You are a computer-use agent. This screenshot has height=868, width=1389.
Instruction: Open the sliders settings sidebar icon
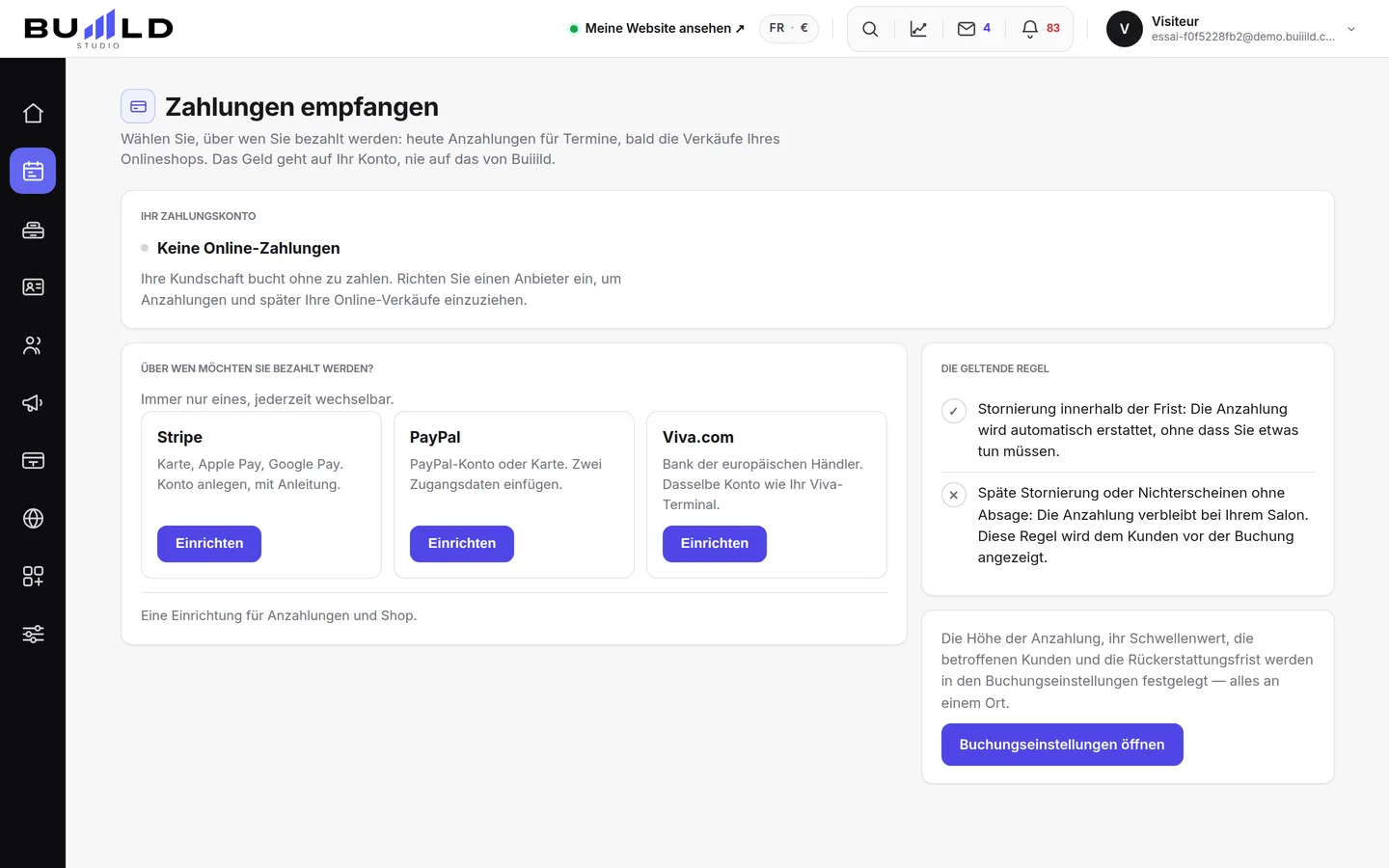[33, 635]
